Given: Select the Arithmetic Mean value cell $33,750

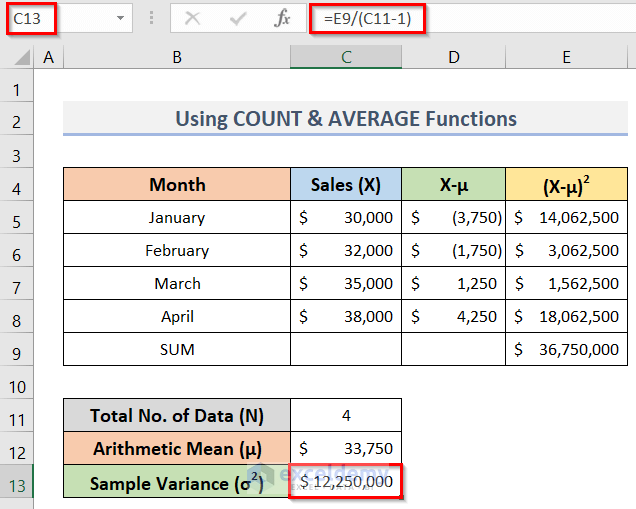Looking at the screenshot, I should point(346,448).
